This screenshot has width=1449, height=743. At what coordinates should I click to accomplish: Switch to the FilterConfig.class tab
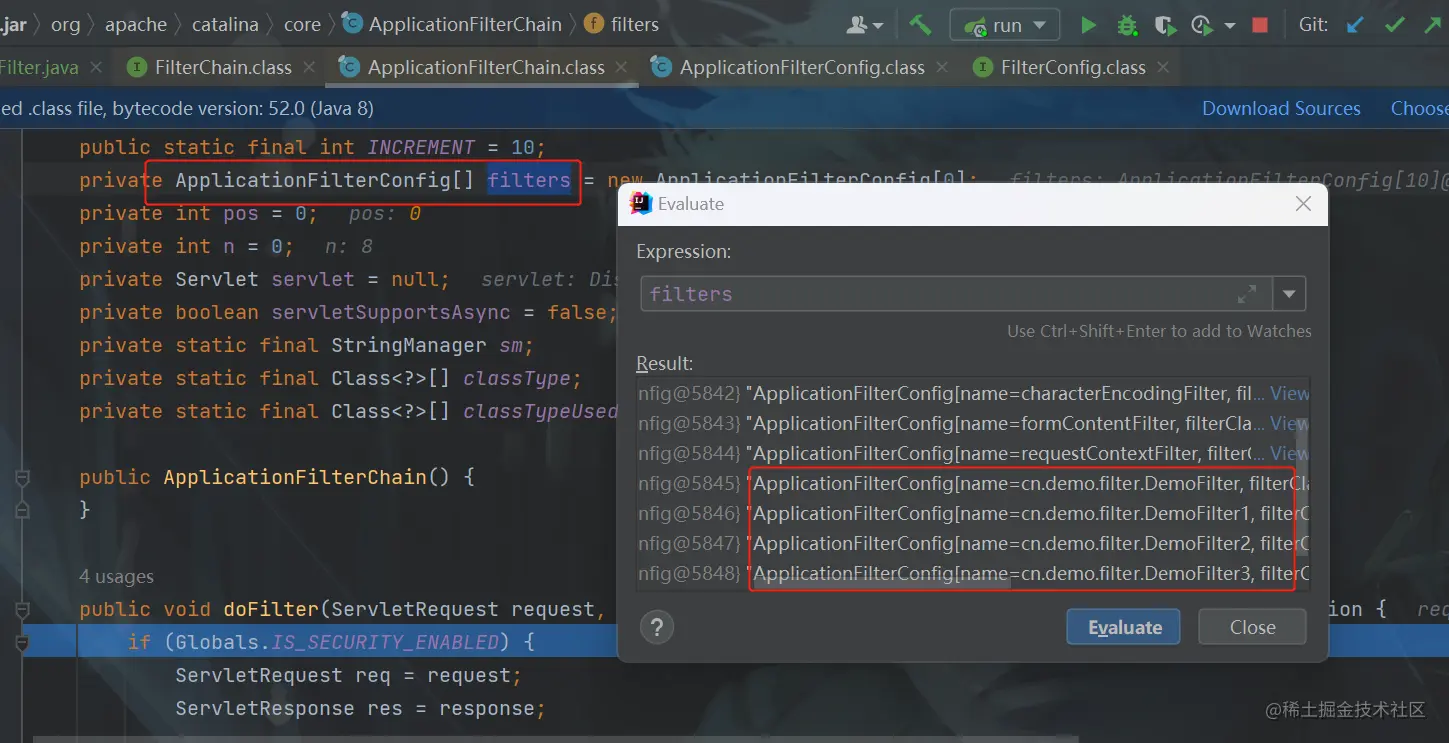(1073, 67)
